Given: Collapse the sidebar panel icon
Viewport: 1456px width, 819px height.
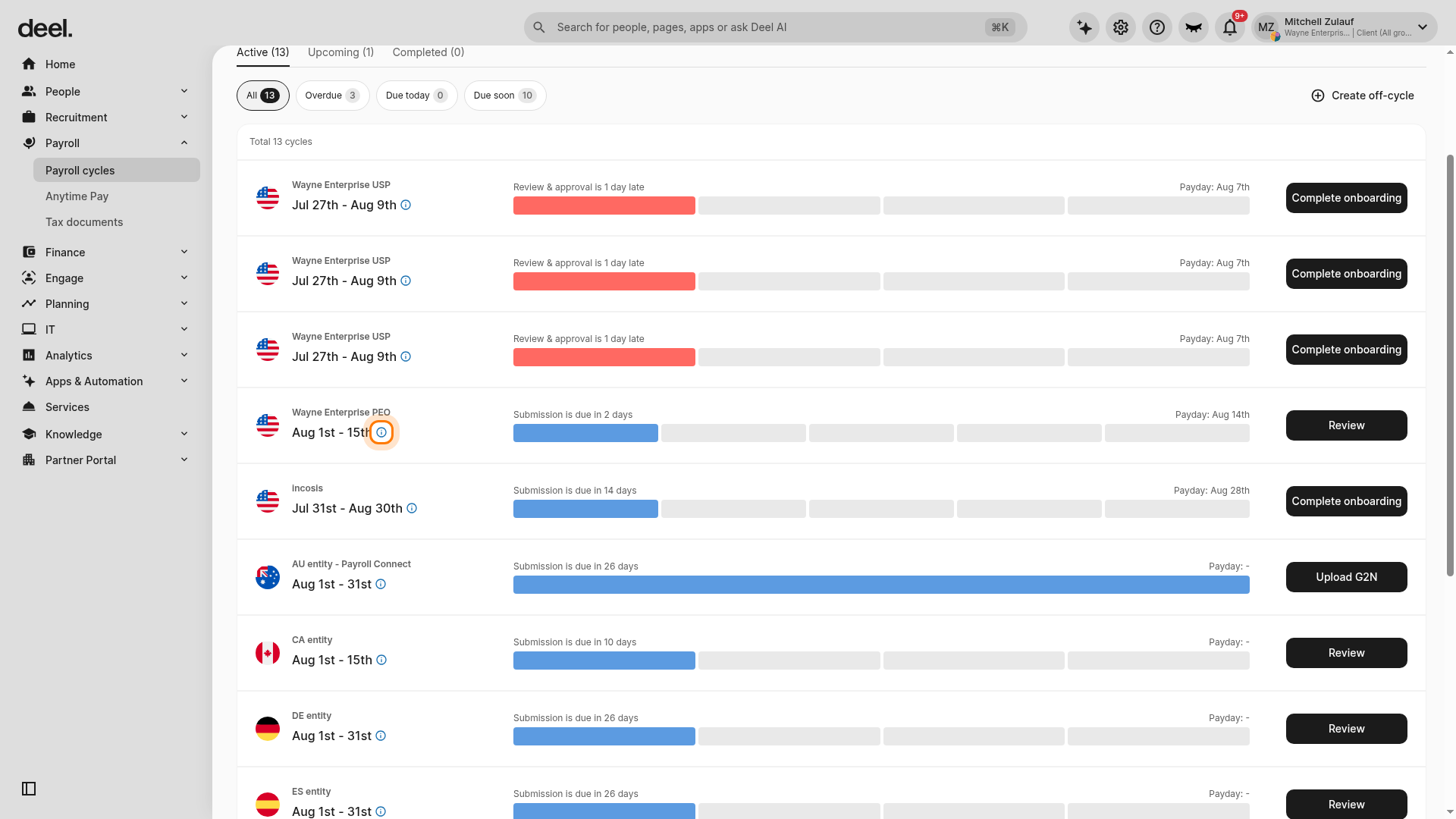Looking at the screenshot, I should coord(29,789).
